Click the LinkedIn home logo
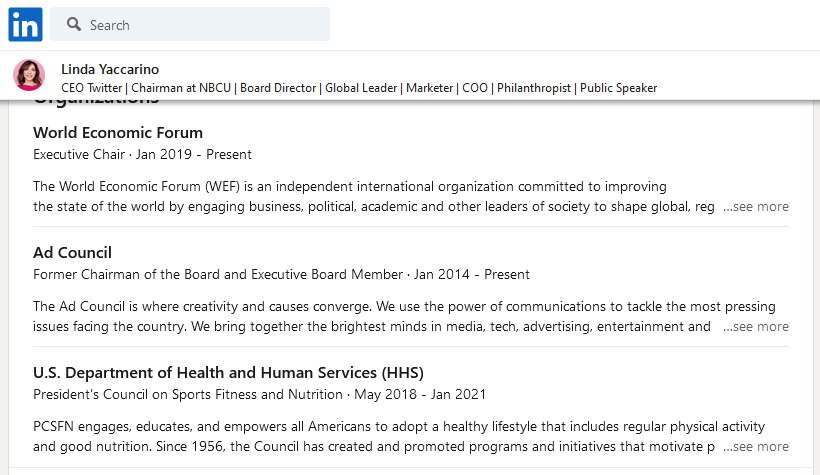The width and height of the screenshot is (820, 475). [x=25, y=25]
